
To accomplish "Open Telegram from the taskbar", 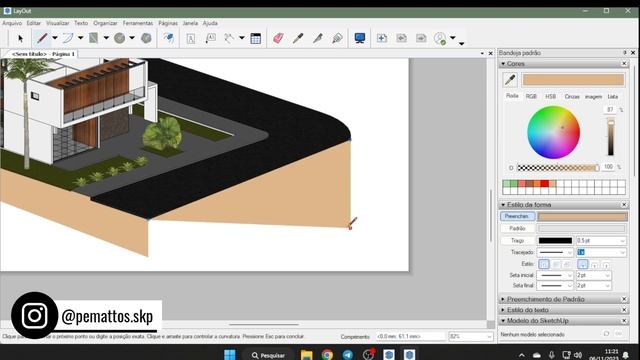I will pyautogui.click(x=348, y=355).
